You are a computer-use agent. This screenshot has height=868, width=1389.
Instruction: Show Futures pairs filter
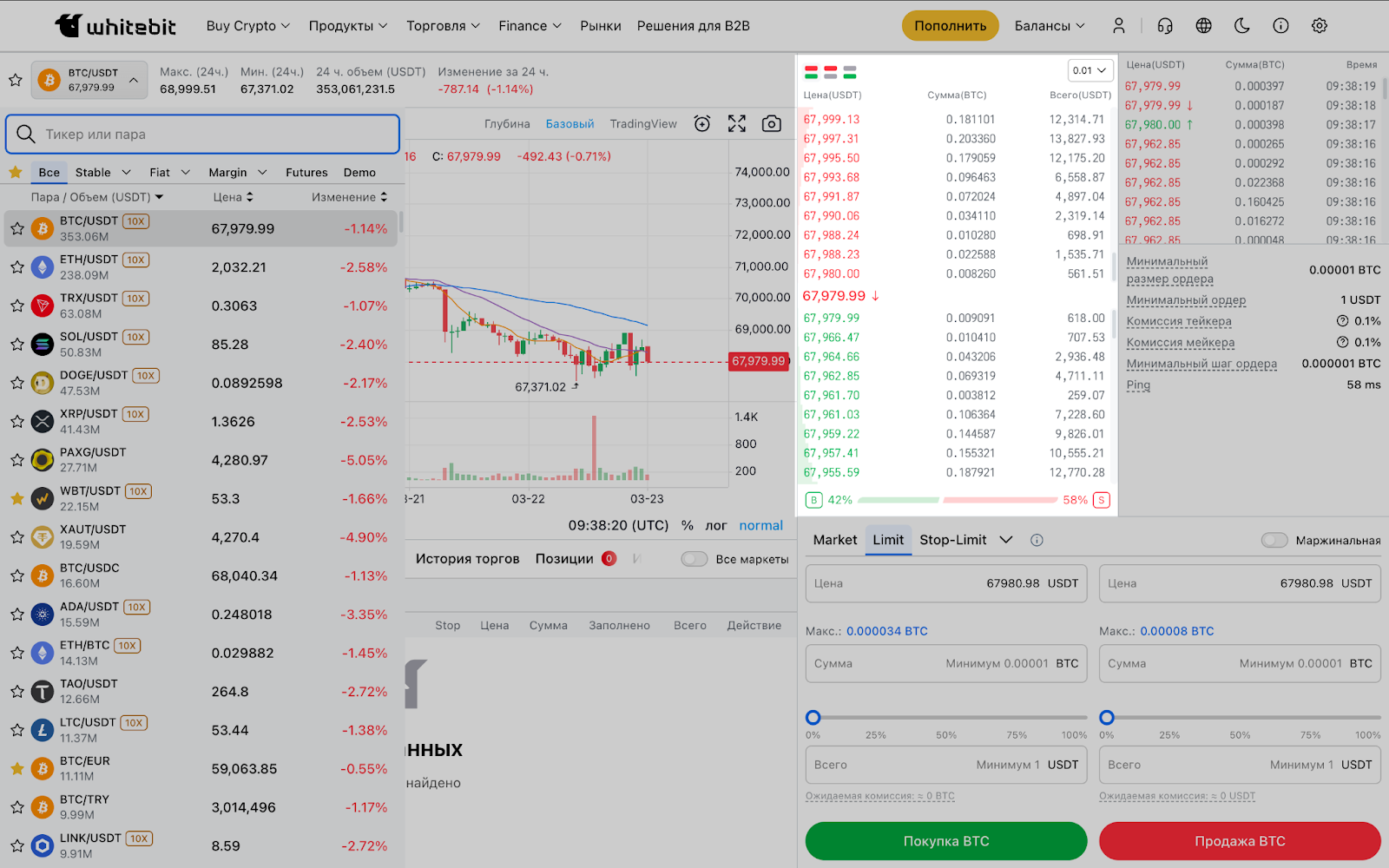pos(306,173)
